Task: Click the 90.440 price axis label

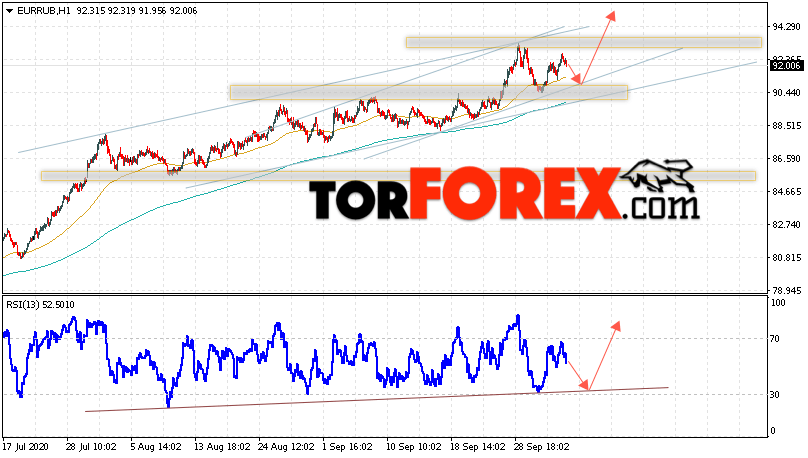Action: [786, 93]
